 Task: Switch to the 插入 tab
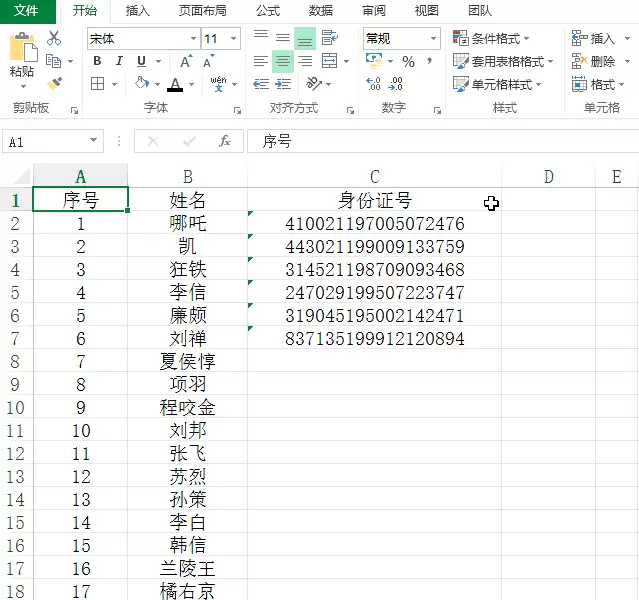[137, 11]
